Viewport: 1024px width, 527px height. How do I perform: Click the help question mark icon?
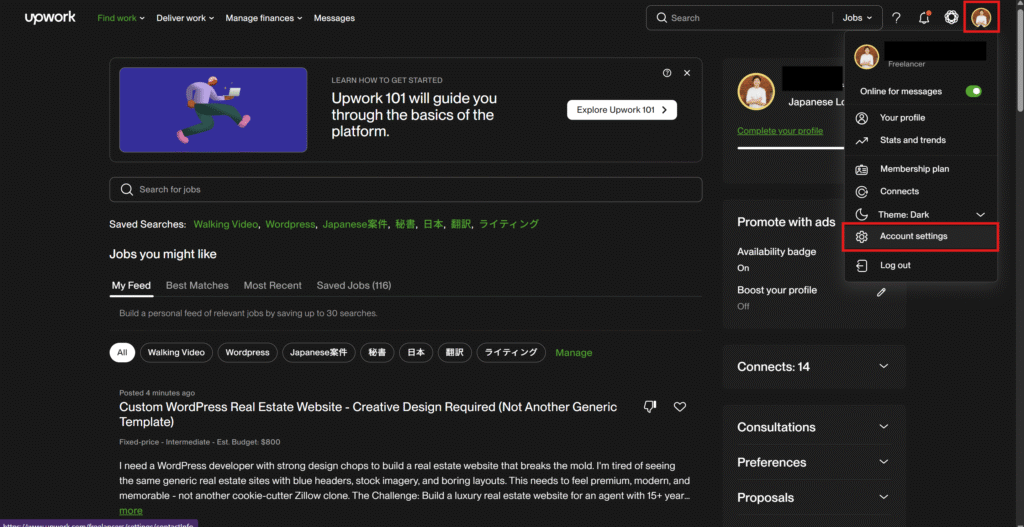click(896, 18)
